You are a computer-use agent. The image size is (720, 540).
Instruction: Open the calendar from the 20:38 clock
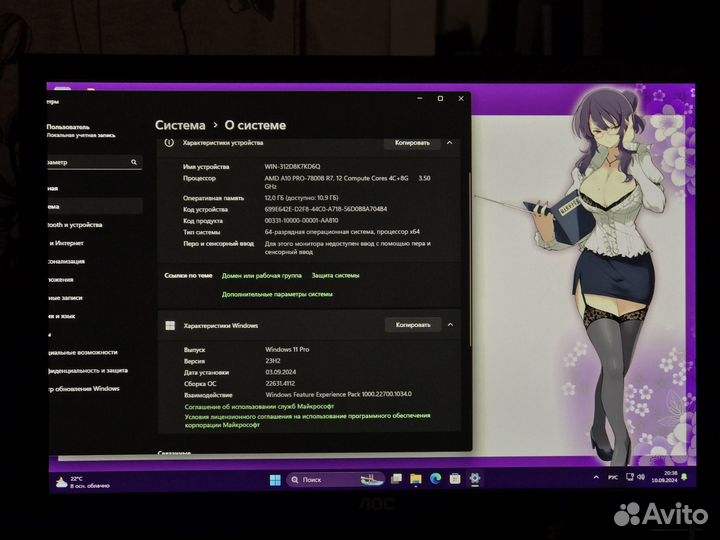coord(664,477)
